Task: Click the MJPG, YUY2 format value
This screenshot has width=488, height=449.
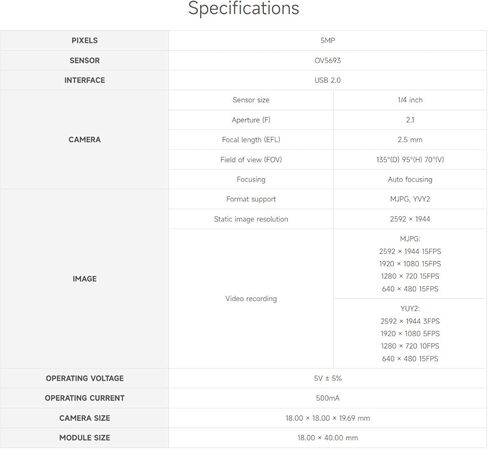Action: click(410, 199)
